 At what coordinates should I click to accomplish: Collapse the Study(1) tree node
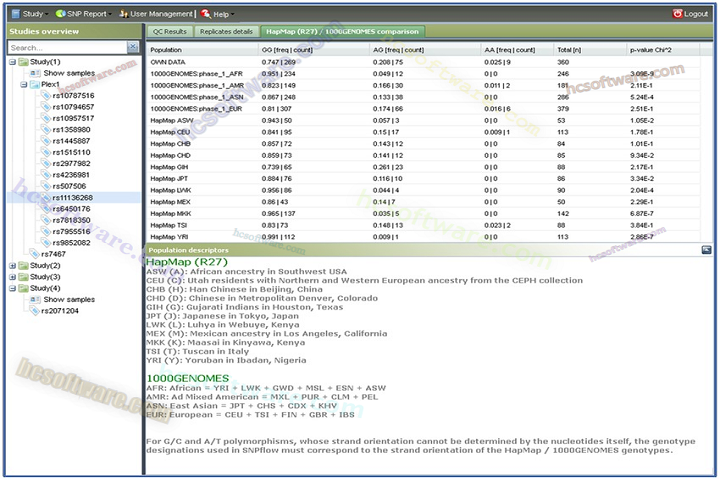pyautogui.click(x=12, y=62)
